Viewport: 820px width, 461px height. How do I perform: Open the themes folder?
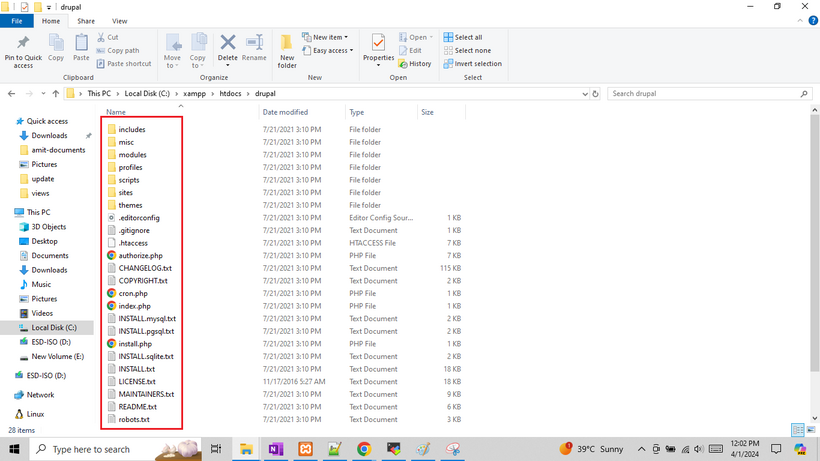(x=130, y=205)
